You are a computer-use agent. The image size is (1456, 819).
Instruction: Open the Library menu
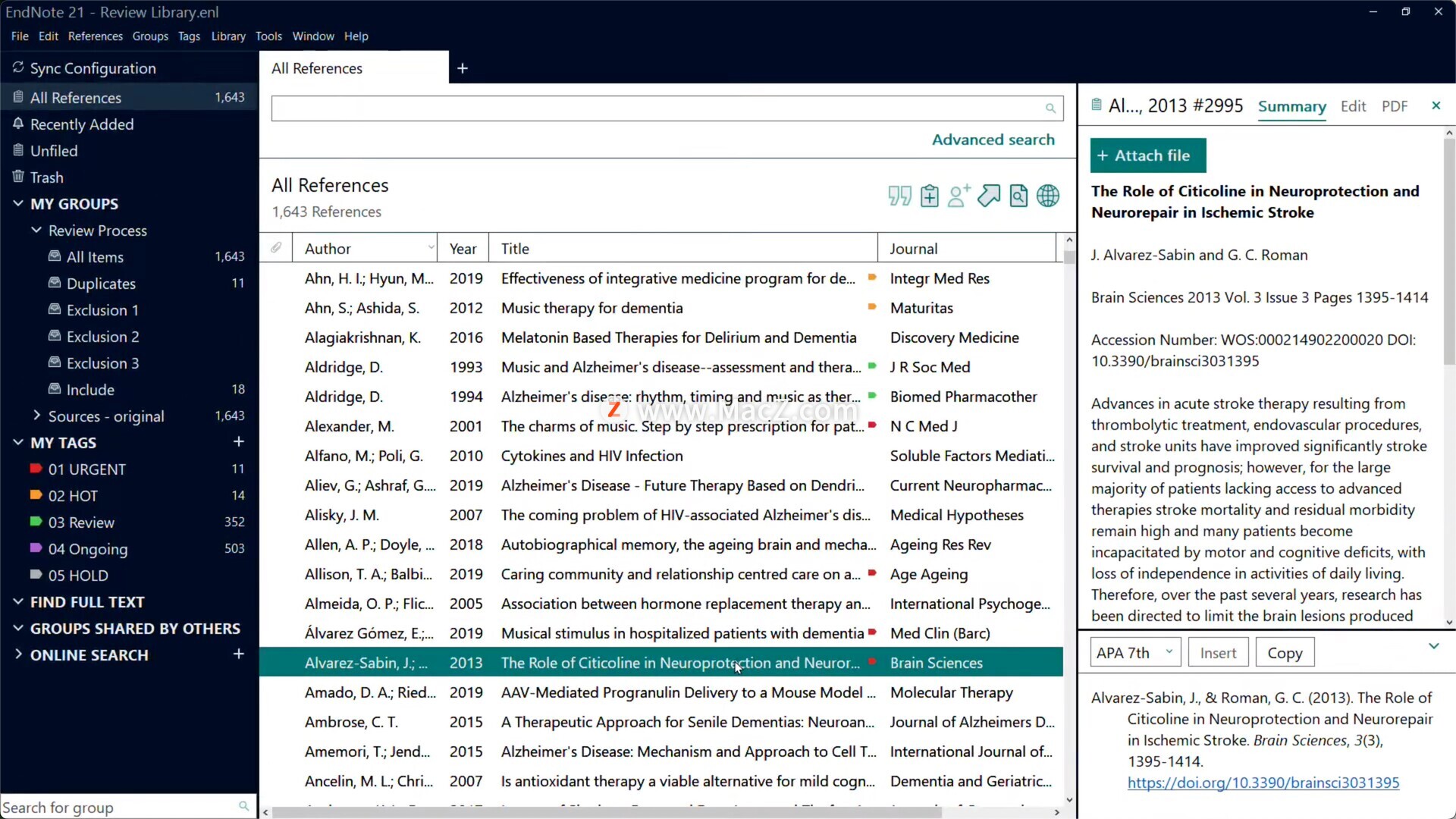(228, 36)
